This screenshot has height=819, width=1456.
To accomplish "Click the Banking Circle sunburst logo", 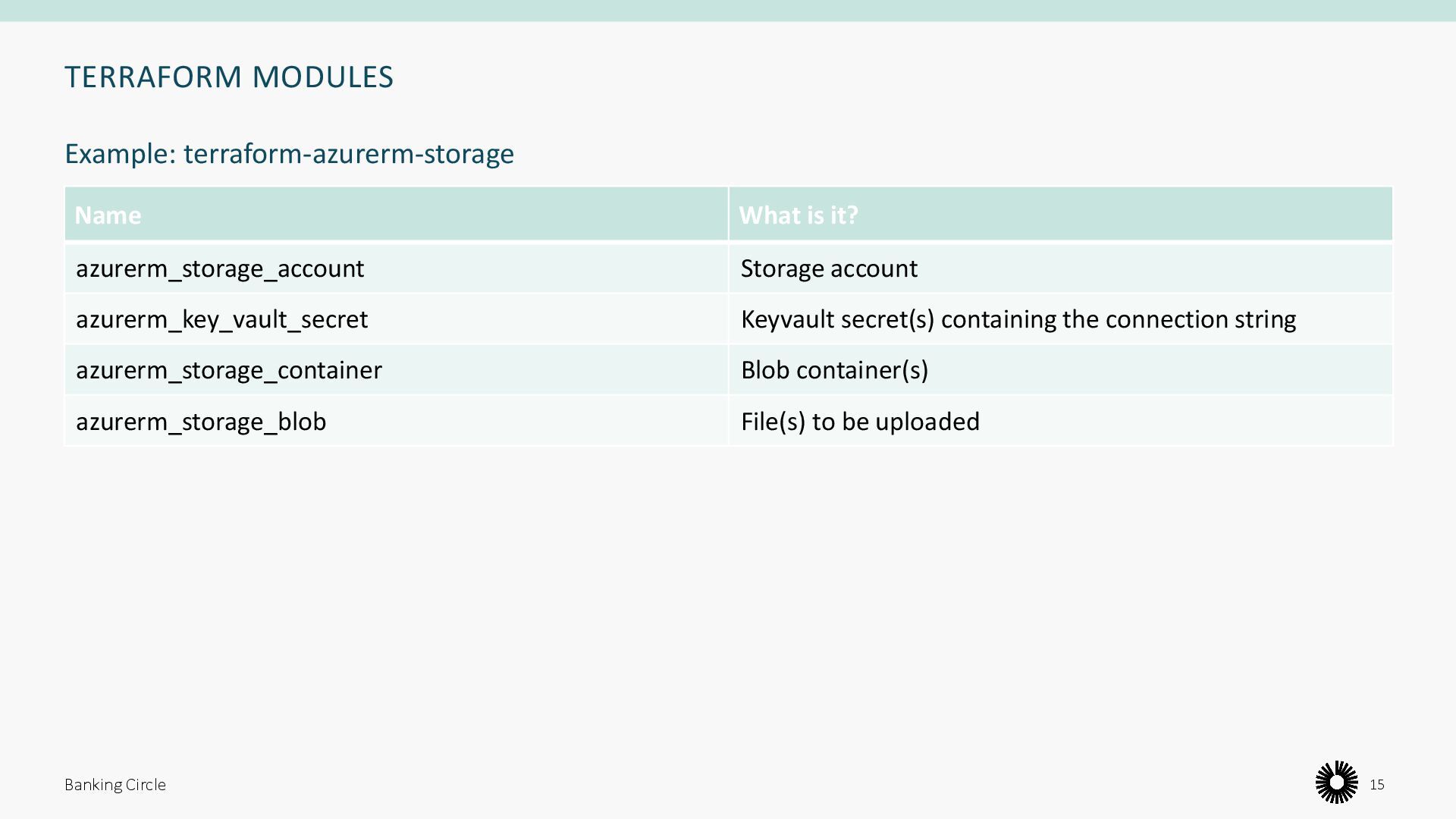I will [x=1336, y=783].
